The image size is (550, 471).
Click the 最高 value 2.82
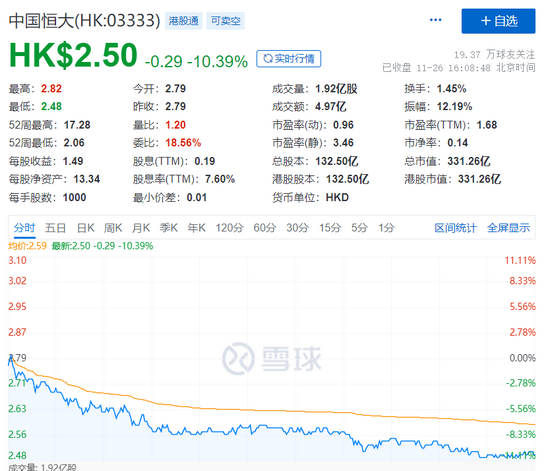pos(51,89)
